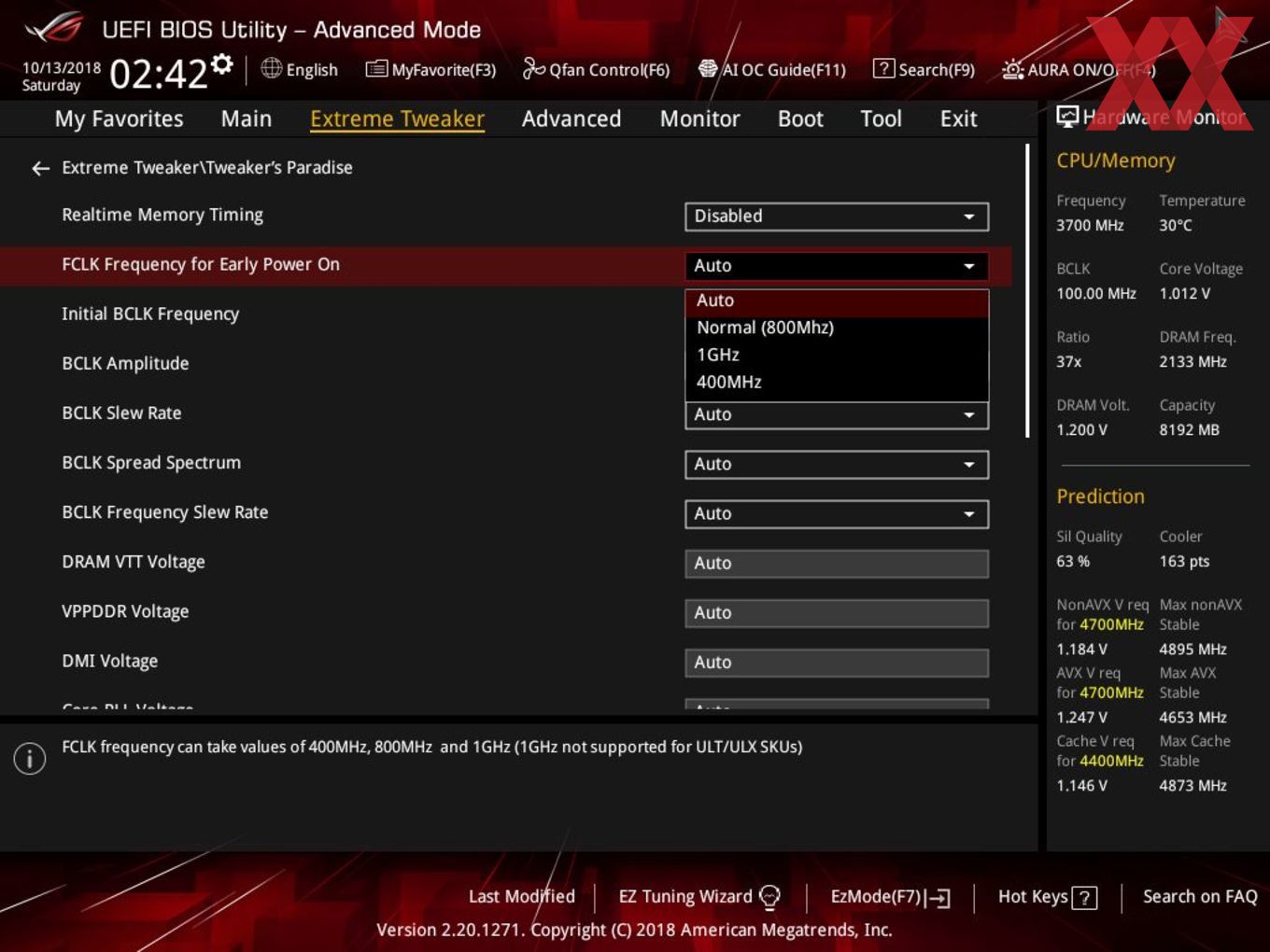Switch to the Advanced tab
The image size is (1270, 952).
(571, 119)
